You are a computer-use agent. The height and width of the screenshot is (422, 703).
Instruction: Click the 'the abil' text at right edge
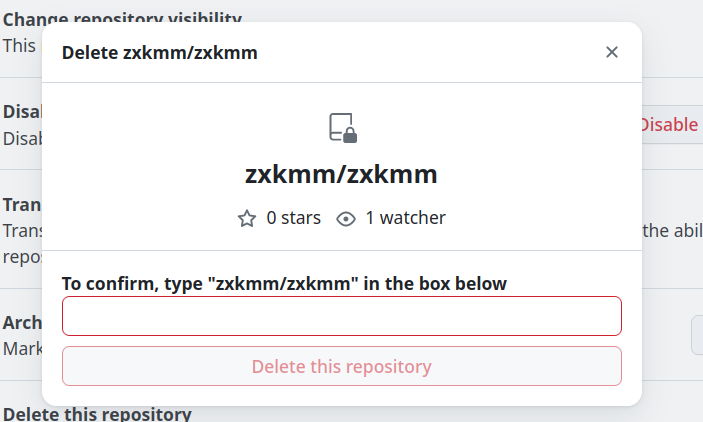pyautogui.click(x=672, y=230)
